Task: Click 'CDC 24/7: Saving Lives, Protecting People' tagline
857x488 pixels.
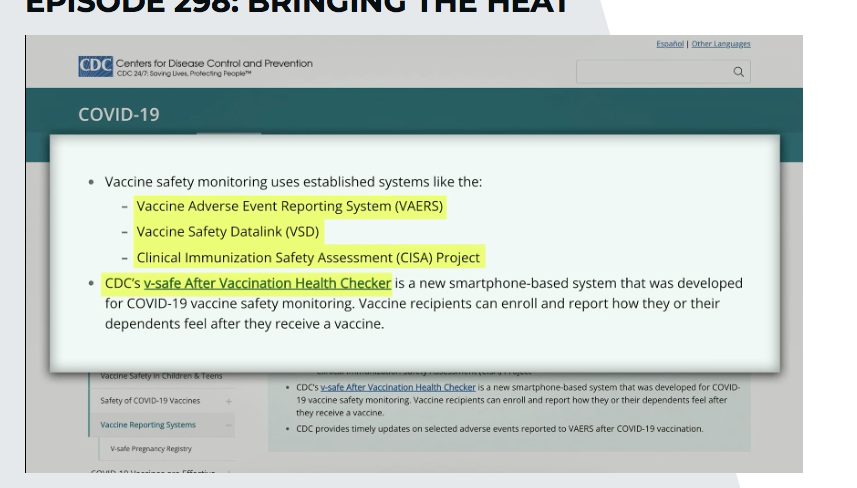Action: (184, 74)
